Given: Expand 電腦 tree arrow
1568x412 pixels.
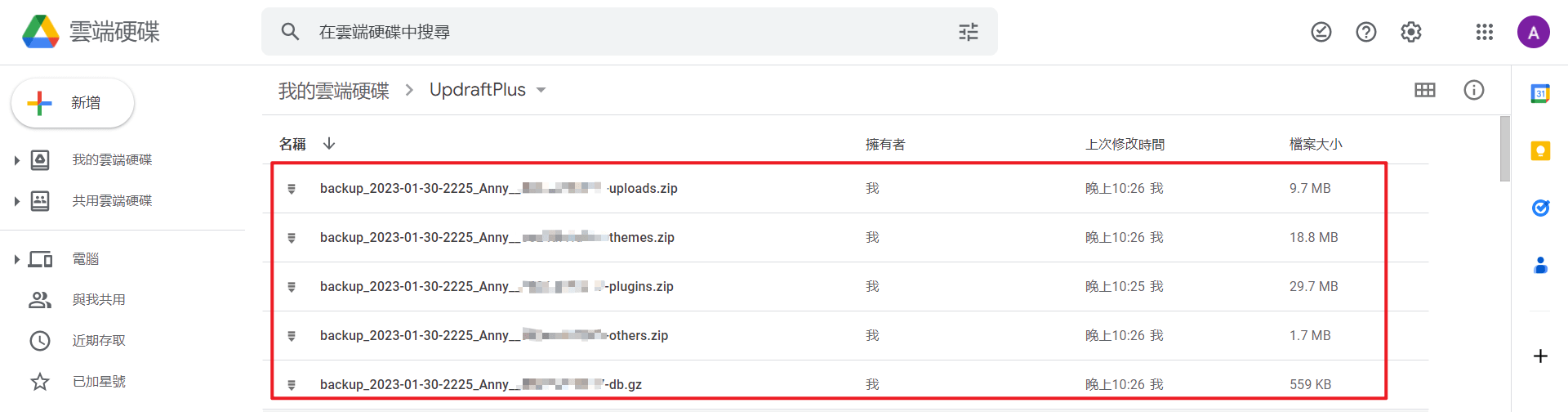Looking at the screenshot, I should (x=16, y=259).
